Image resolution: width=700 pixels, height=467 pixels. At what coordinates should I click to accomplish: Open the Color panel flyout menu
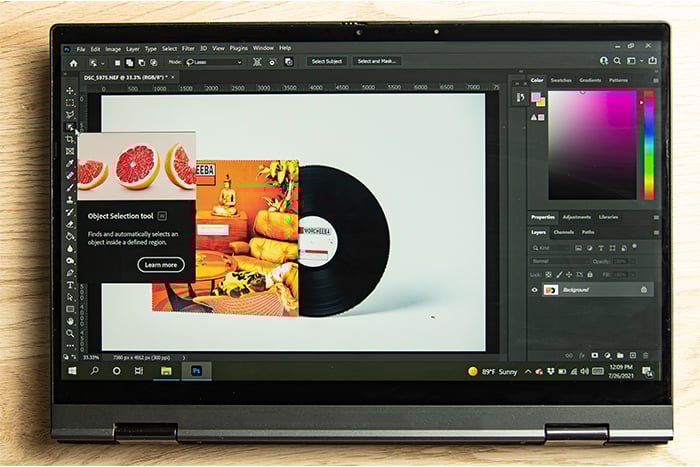655,80
